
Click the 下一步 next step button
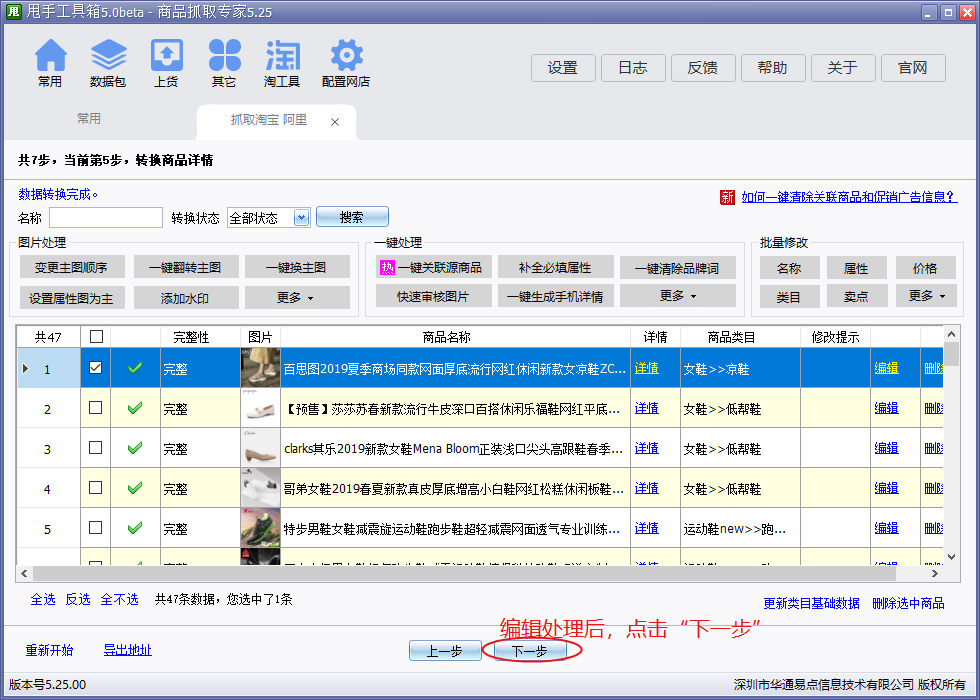click(x=530, y=651)
